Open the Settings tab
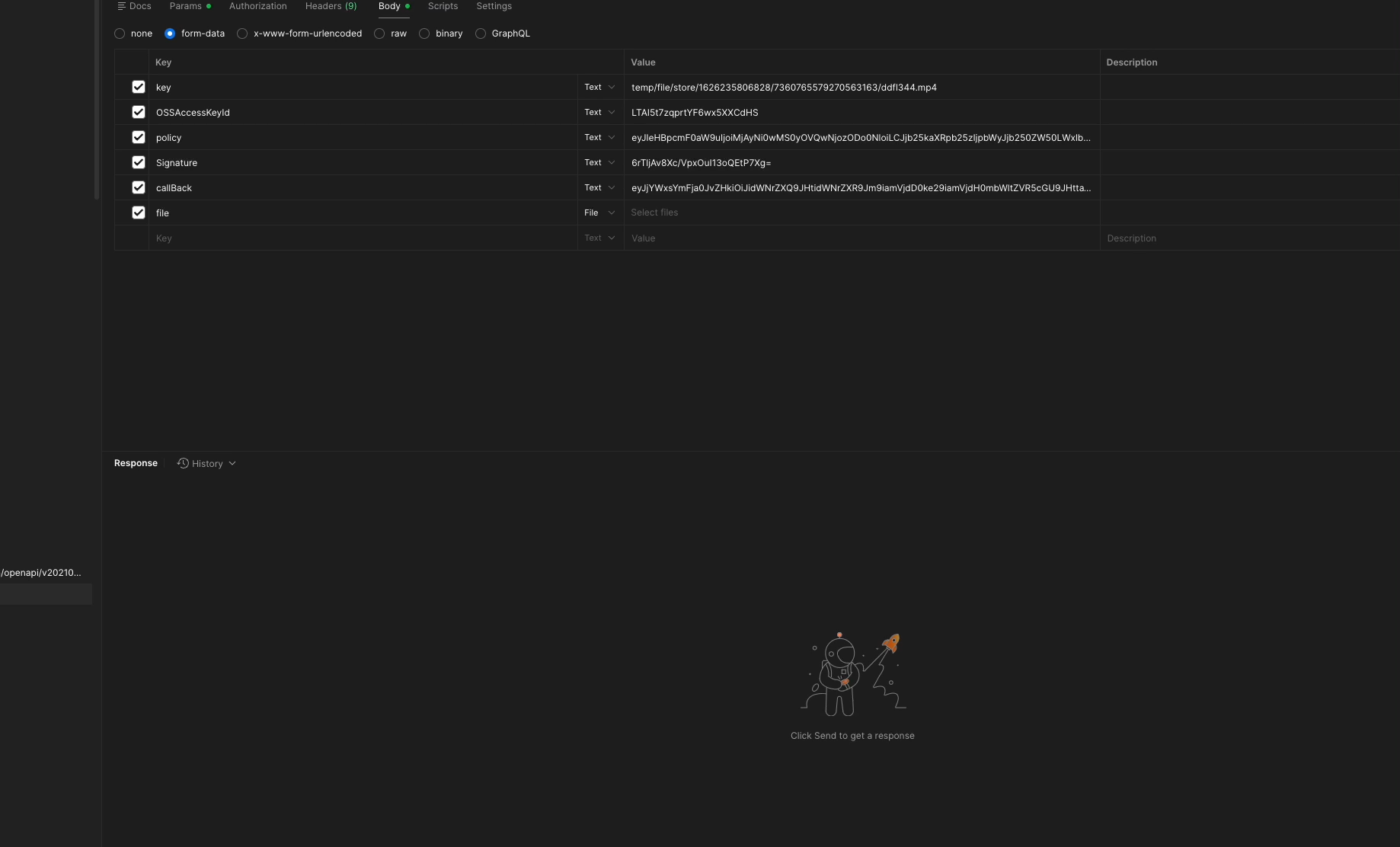The image size is (1400, 847). point(494,6)
